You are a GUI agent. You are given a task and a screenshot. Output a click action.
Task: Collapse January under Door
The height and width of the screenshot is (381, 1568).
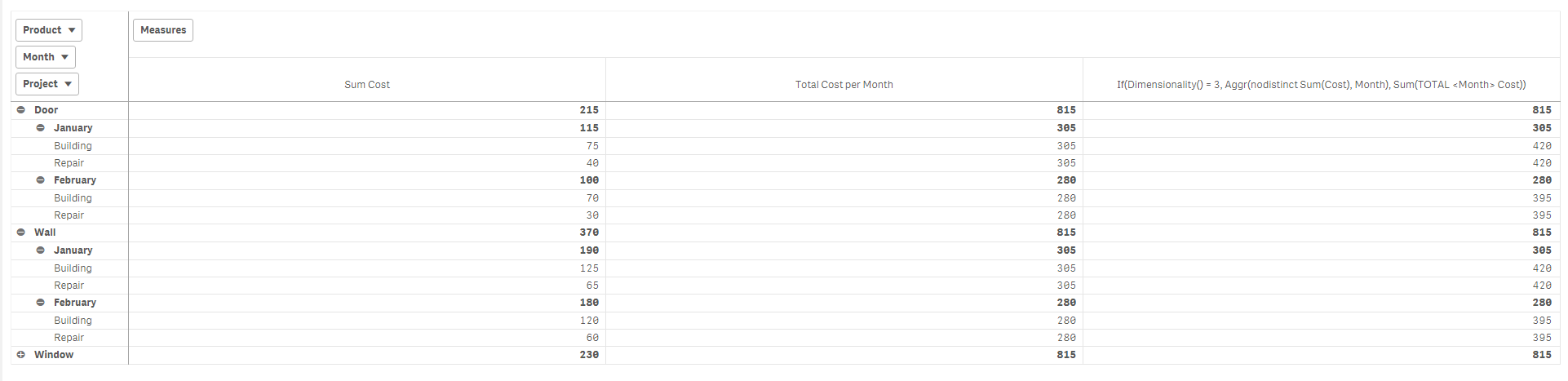point(41,128)
